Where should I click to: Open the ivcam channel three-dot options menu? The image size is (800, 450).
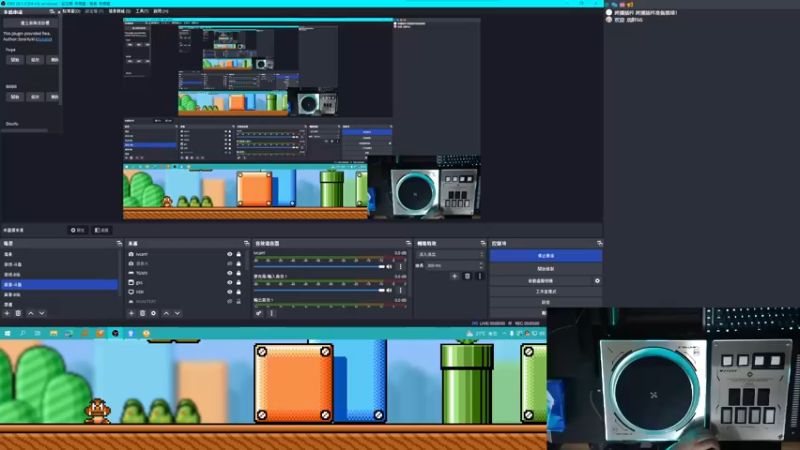[401, 266]
